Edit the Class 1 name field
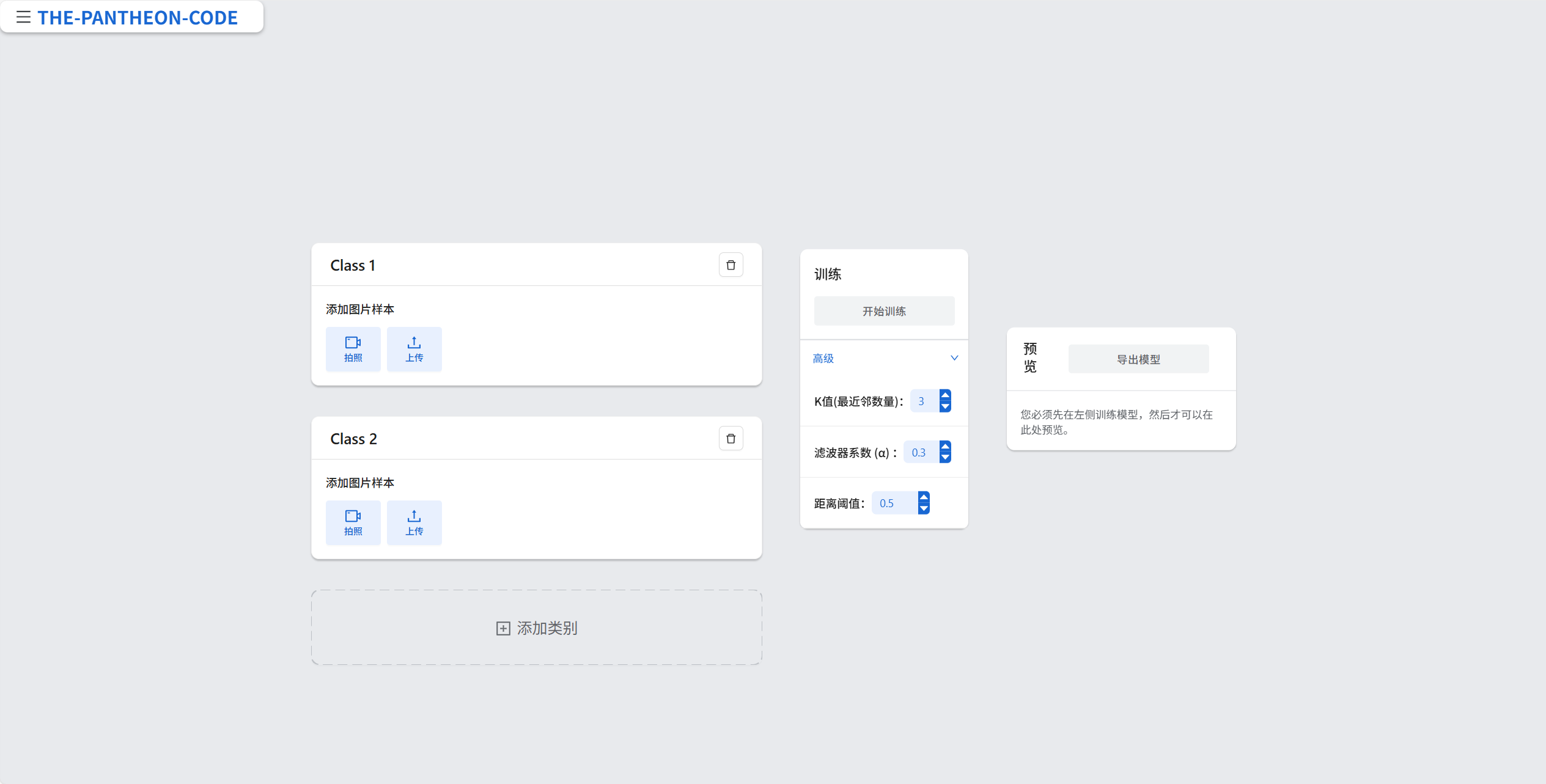This screenshot has height=784, width=1546. (x=353, y=265)
